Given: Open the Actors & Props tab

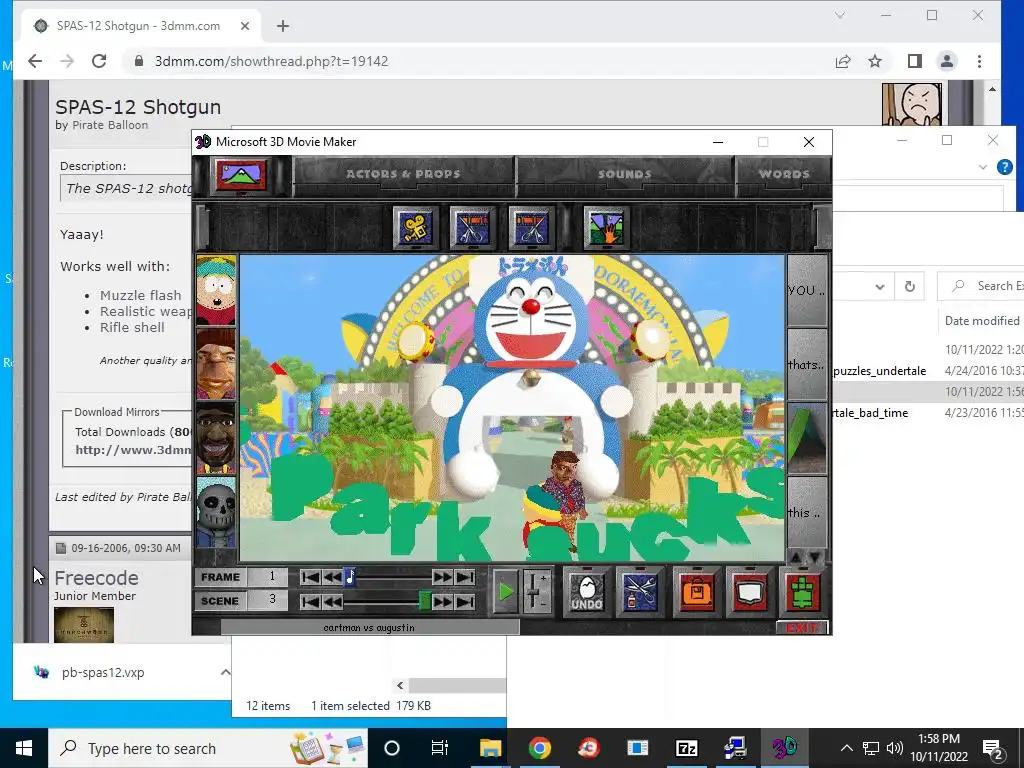Looking at the screenshot, I should (x=403, y=174).
